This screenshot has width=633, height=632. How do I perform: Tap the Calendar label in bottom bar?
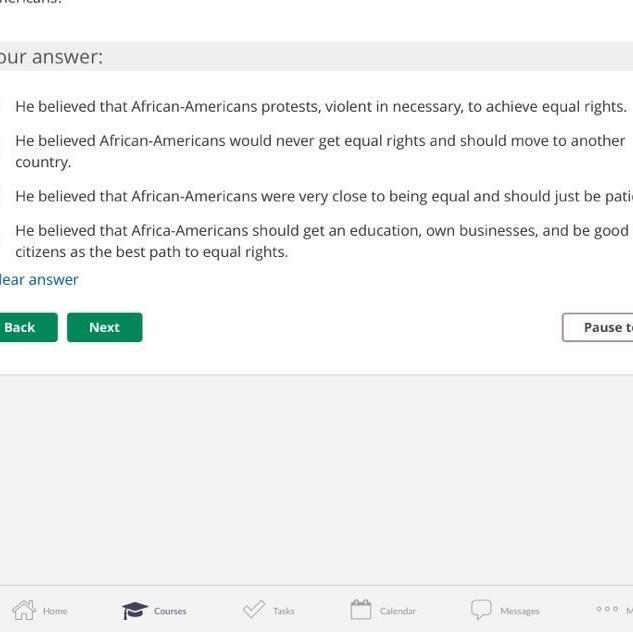[398, 611]
